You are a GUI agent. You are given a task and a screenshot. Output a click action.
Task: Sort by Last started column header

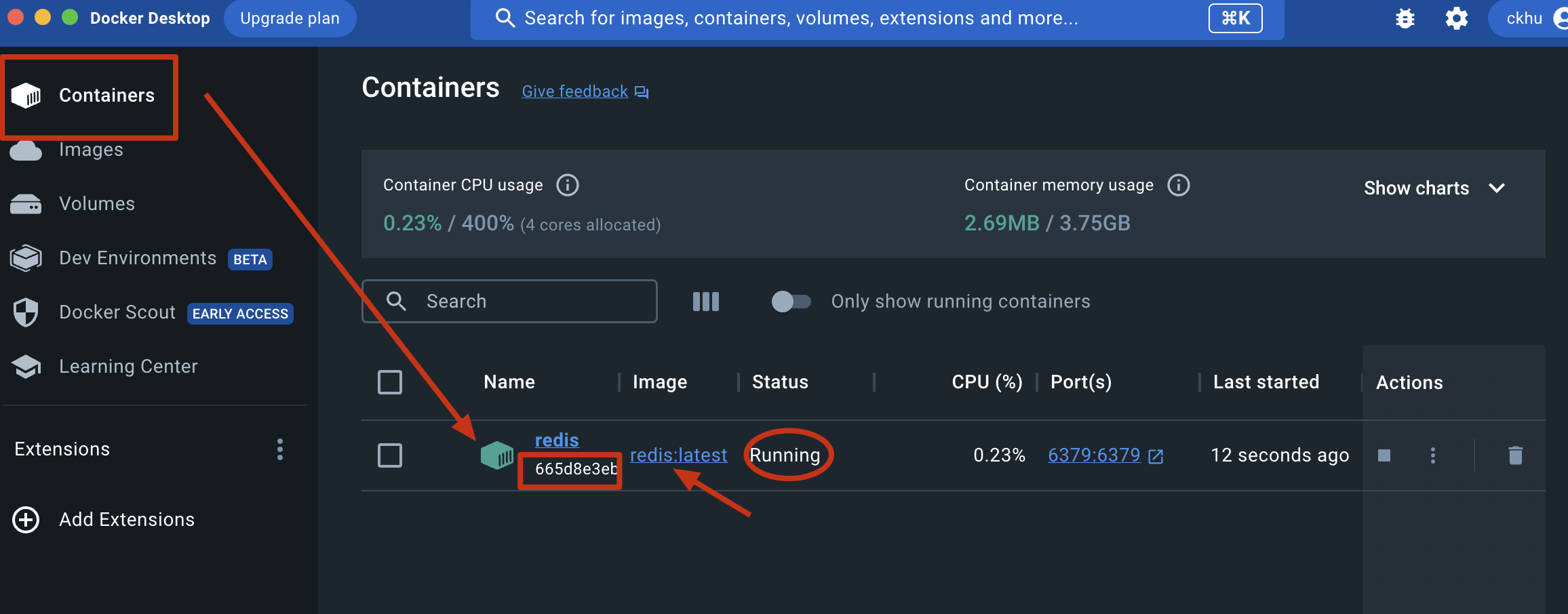pos(1266,382)
